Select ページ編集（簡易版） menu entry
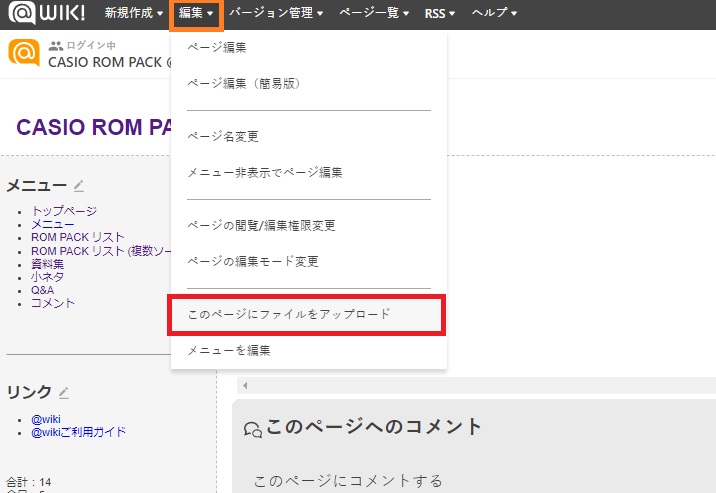716x493 pixels. (309, 84)
